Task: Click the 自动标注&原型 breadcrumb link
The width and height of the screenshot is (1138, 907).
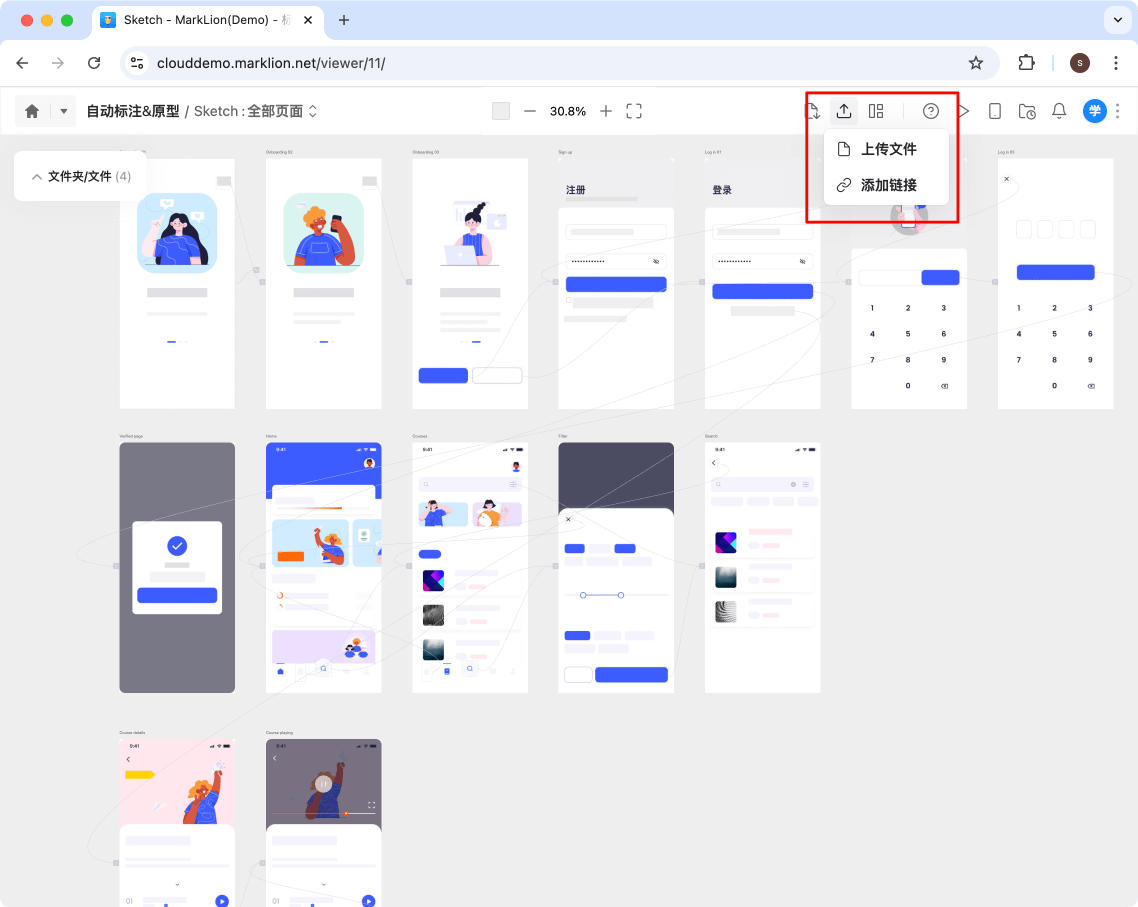Action: [132, 111]
